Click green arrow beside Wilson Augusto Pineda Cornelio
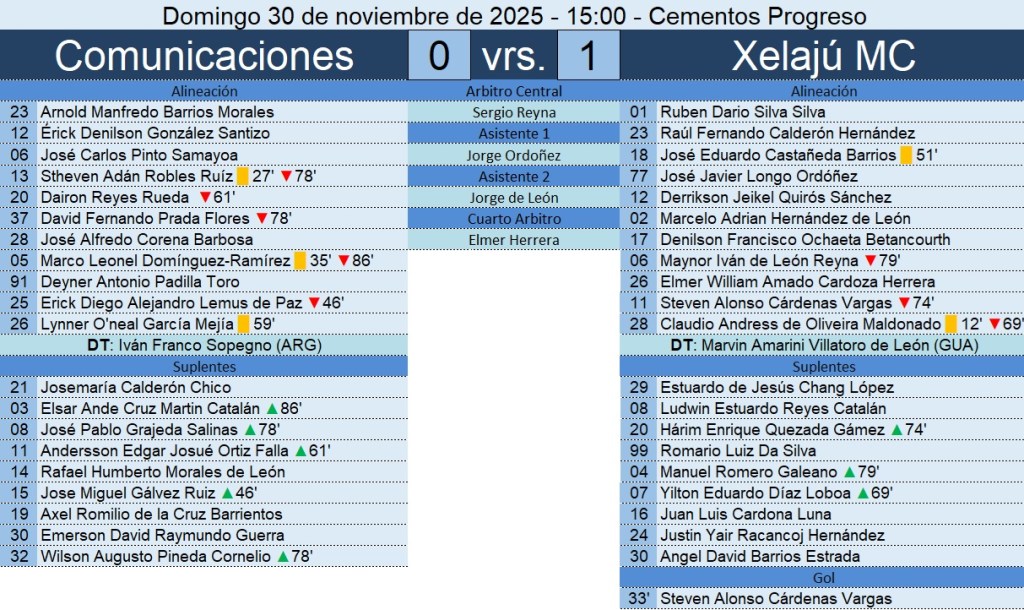This screenshot has height=610, width=1024. click(283, 557)
